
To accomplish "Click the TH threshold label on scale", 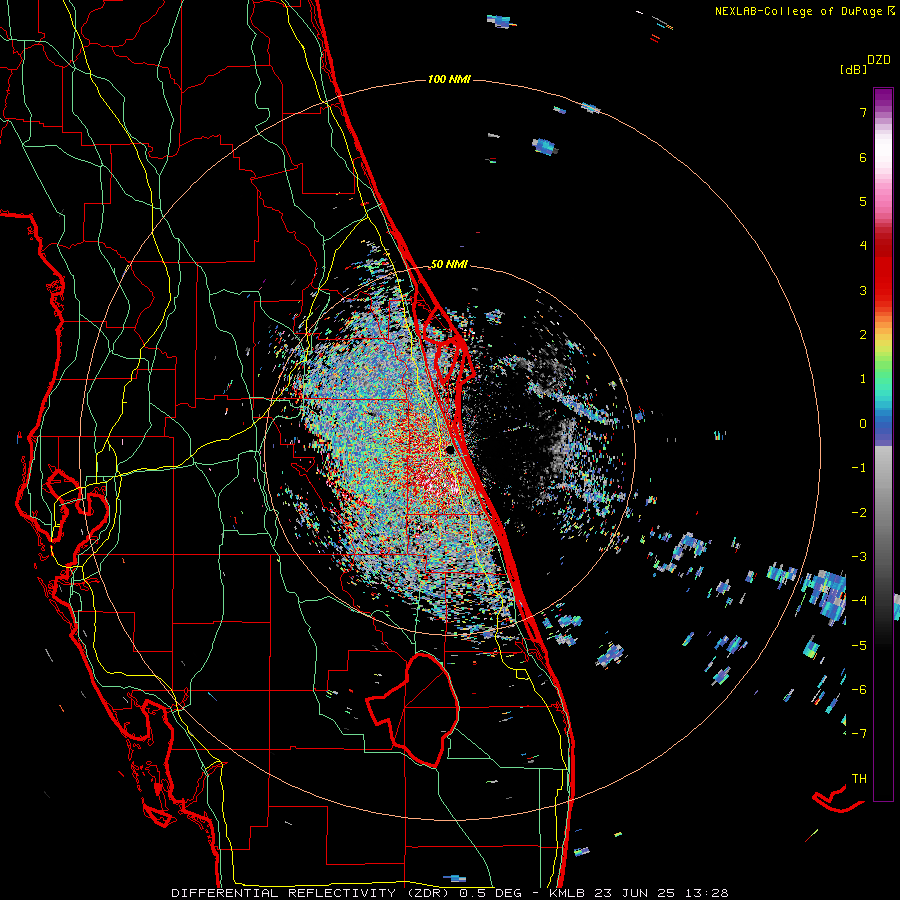I will click(x=859, y=779).
